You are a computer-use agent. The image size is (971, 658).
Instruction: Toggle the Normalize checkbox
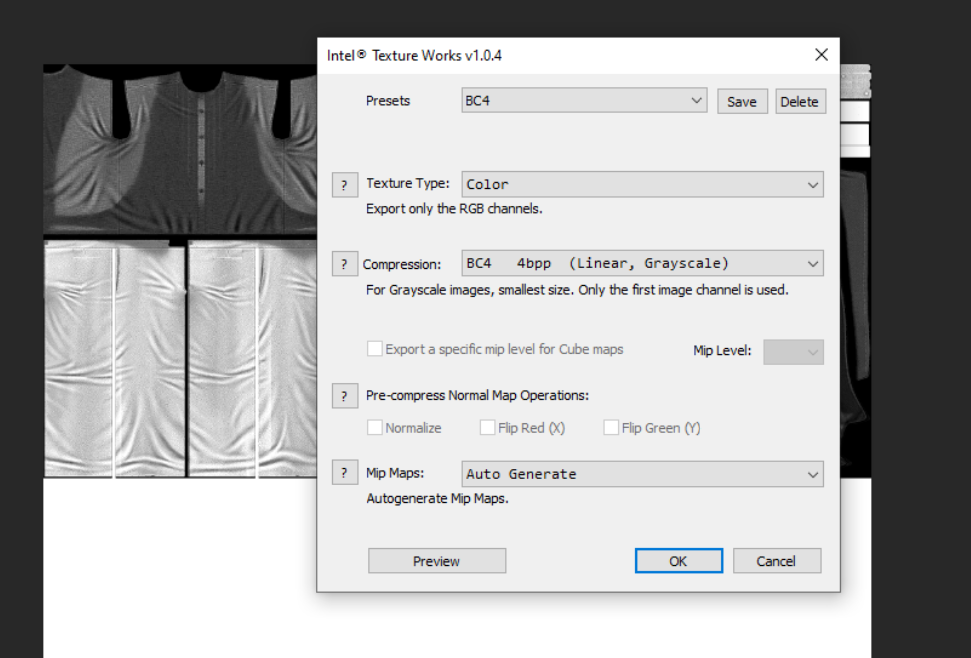tap(375, 427)
